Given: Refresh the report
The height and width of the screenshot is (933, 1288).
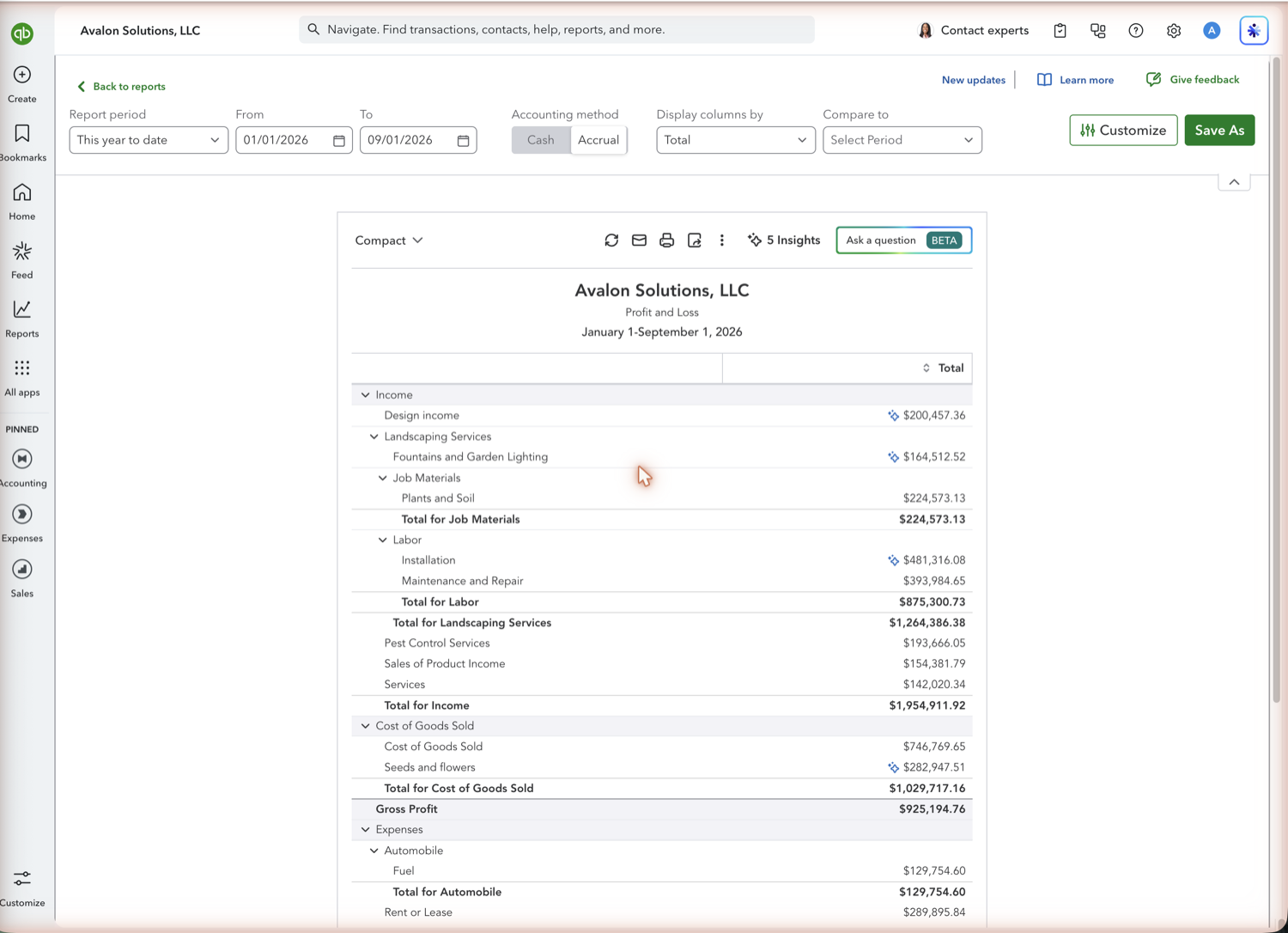Looking at the screenshot, I should point(611,241).
